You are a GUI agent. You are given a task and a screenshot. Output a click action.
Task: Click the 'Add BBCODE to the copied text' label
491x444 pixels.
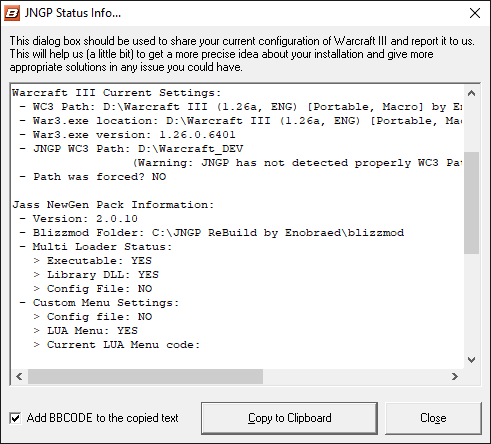point(103,418)
